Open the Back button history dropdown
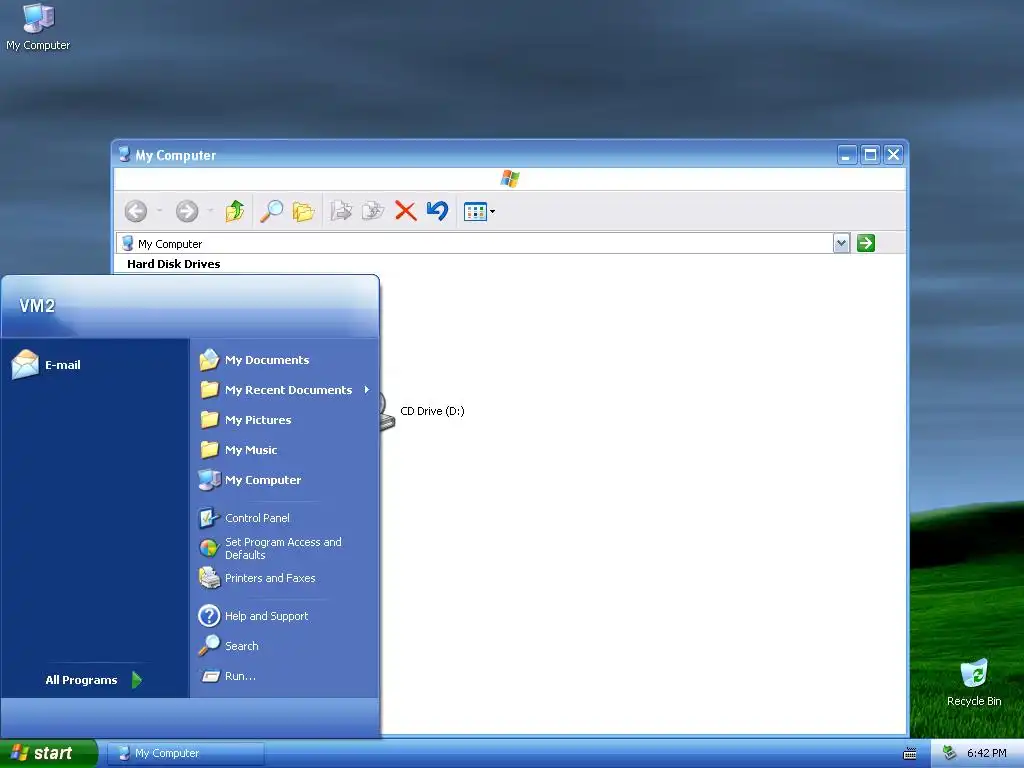Viewport: 1024px width, 768px height. 159,211
